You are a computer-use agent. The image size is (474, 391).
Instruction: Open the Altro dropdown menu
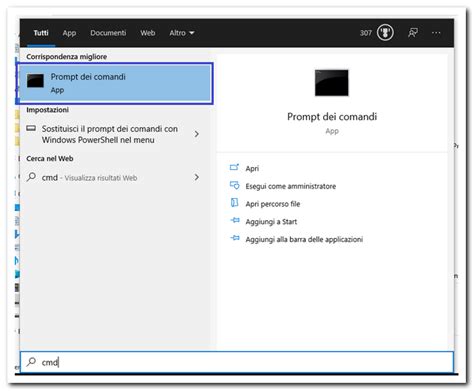tap(182, 33)
